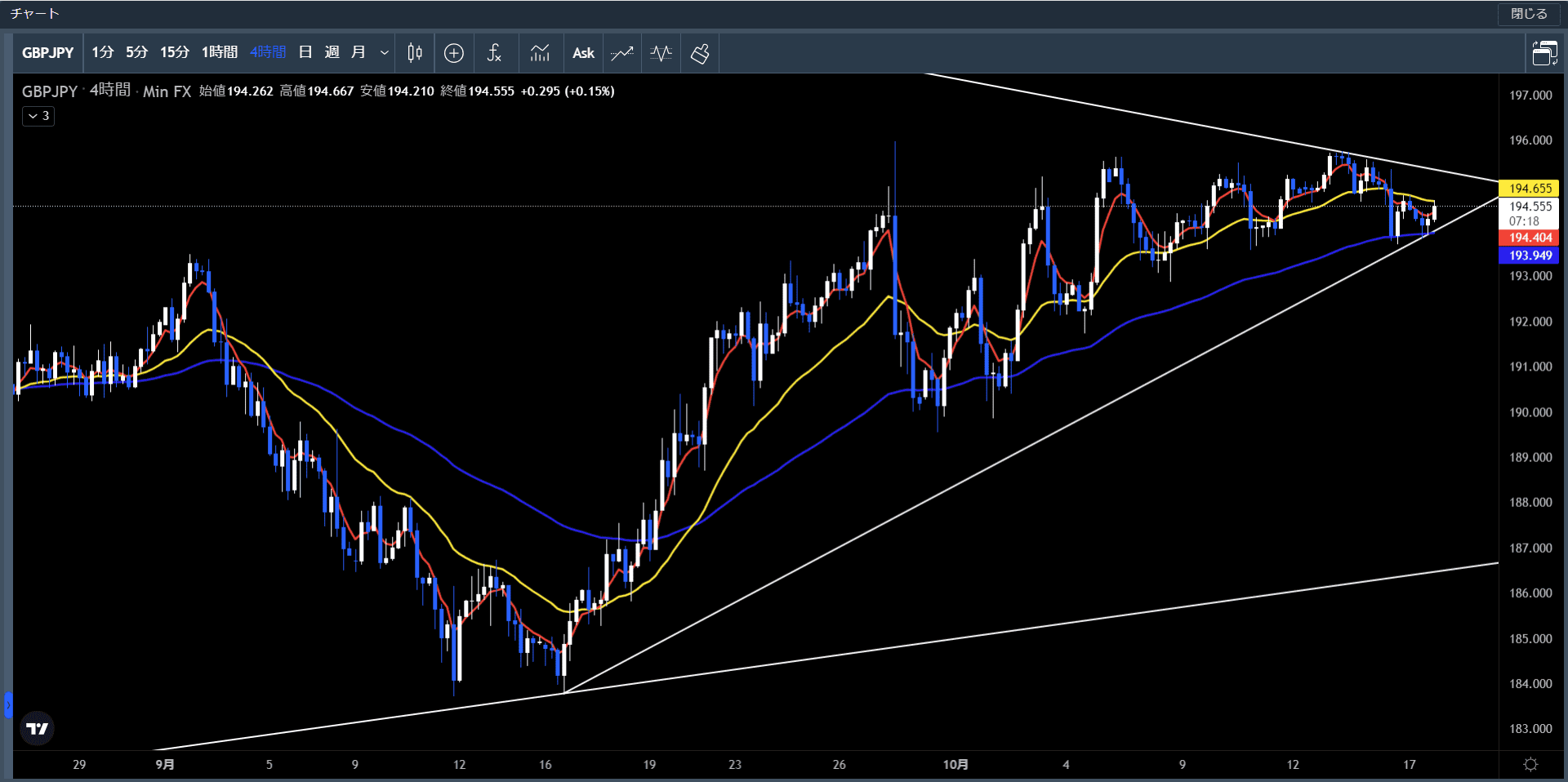Click the yellow 194.655 price label
The image size is (1568, 782).
click(1530, 188)
